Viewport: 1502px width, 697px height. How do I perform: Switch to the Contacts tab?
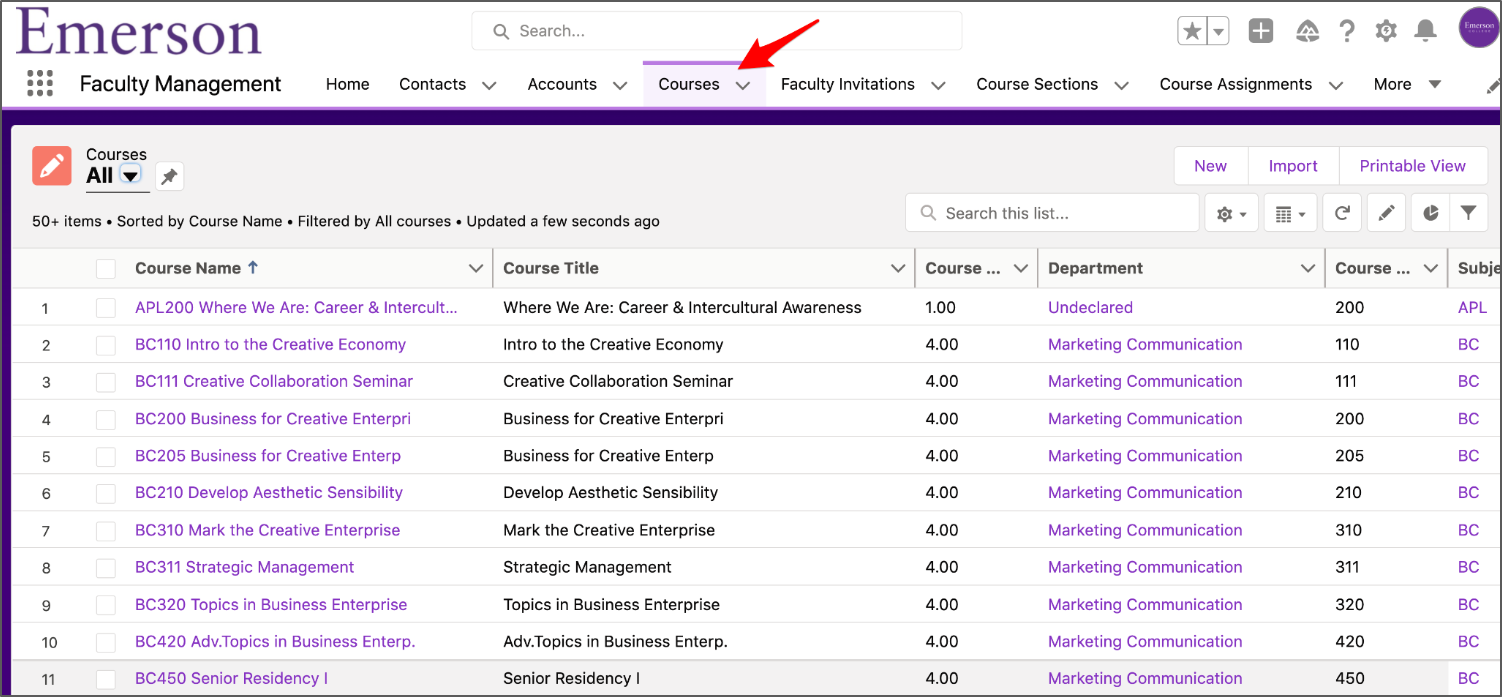tap(432, 84)
